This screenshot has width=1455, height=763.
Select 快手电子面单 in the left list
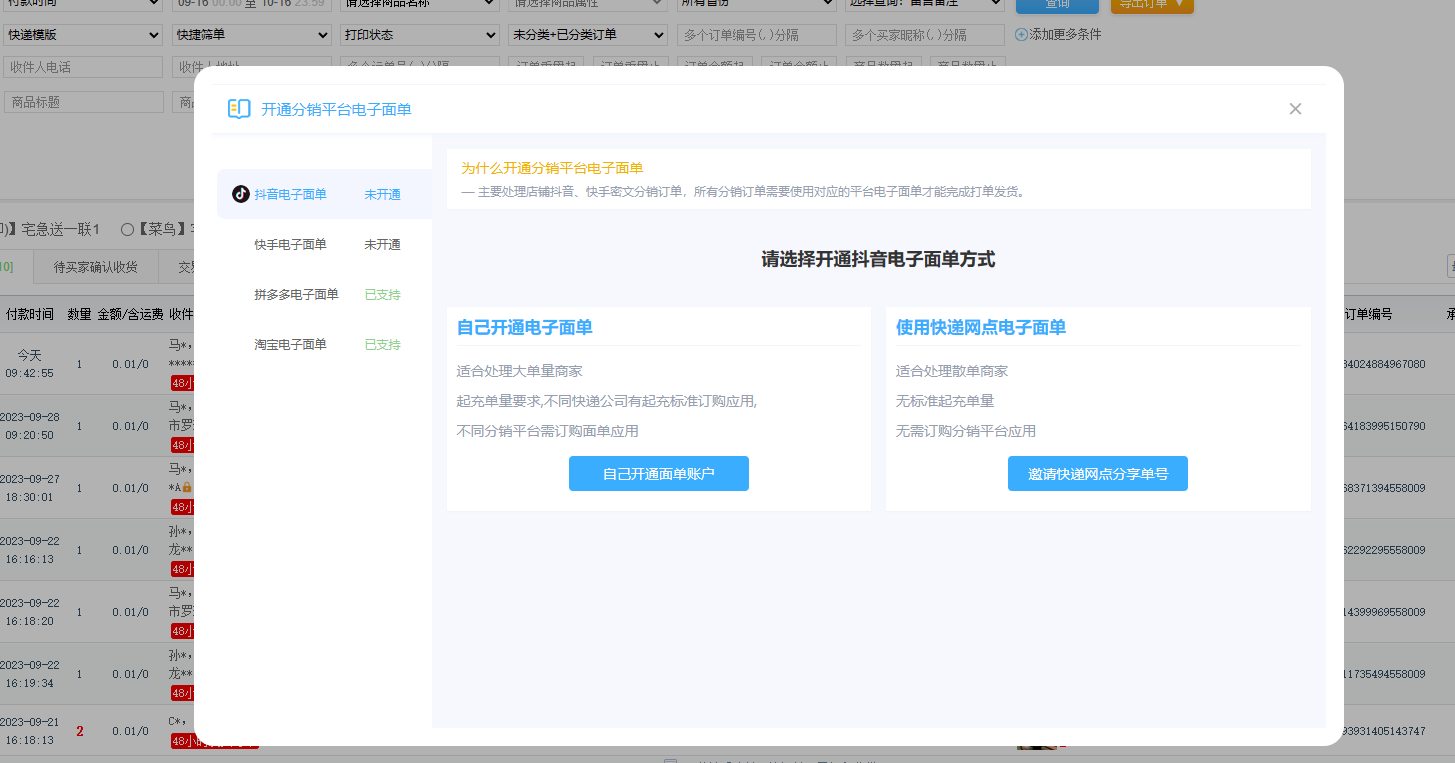[324, 244]
